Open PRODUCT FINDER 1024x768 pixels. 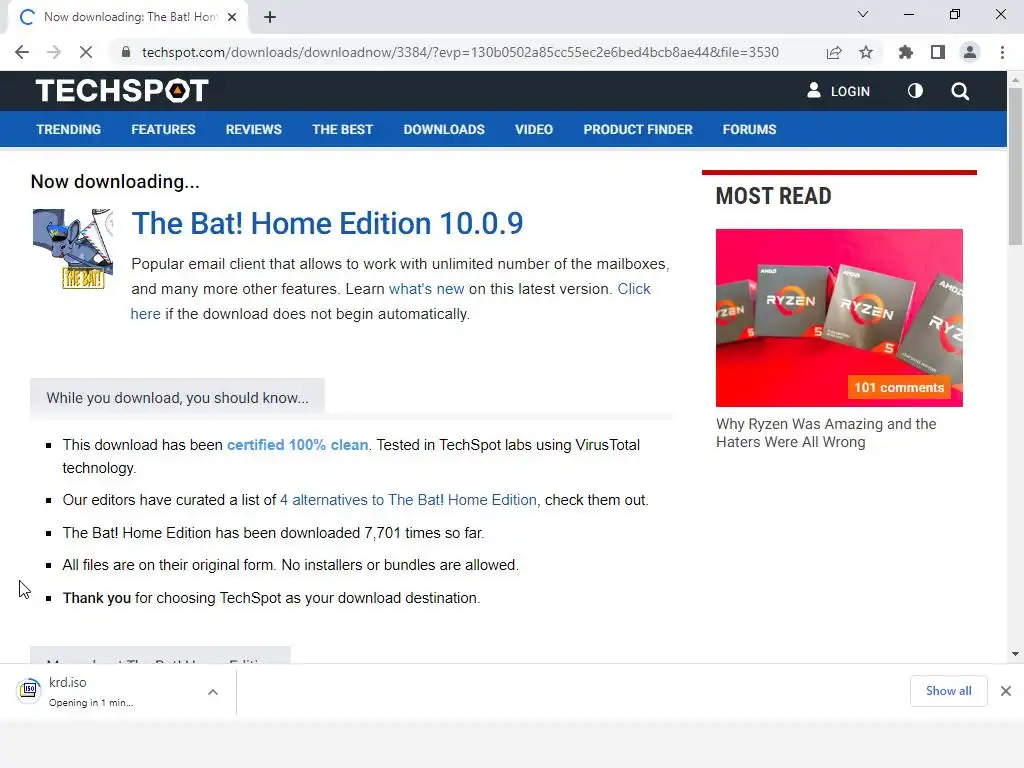638,129
